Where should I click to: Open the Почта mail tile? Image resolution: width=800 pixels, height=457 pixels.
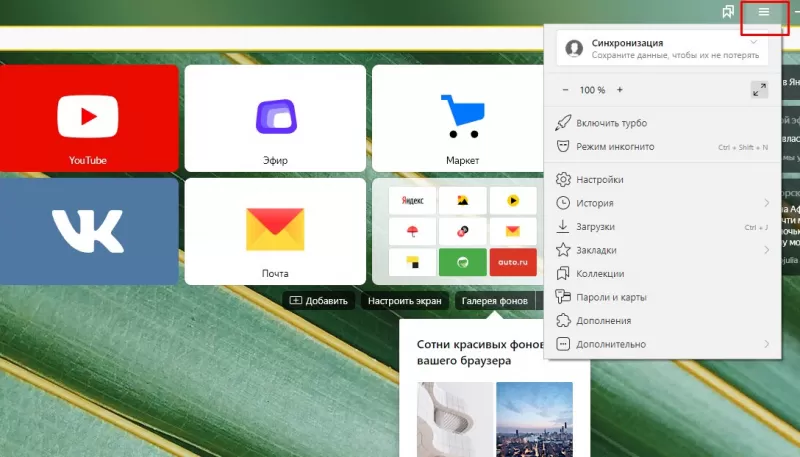click(x=275, y=231)
